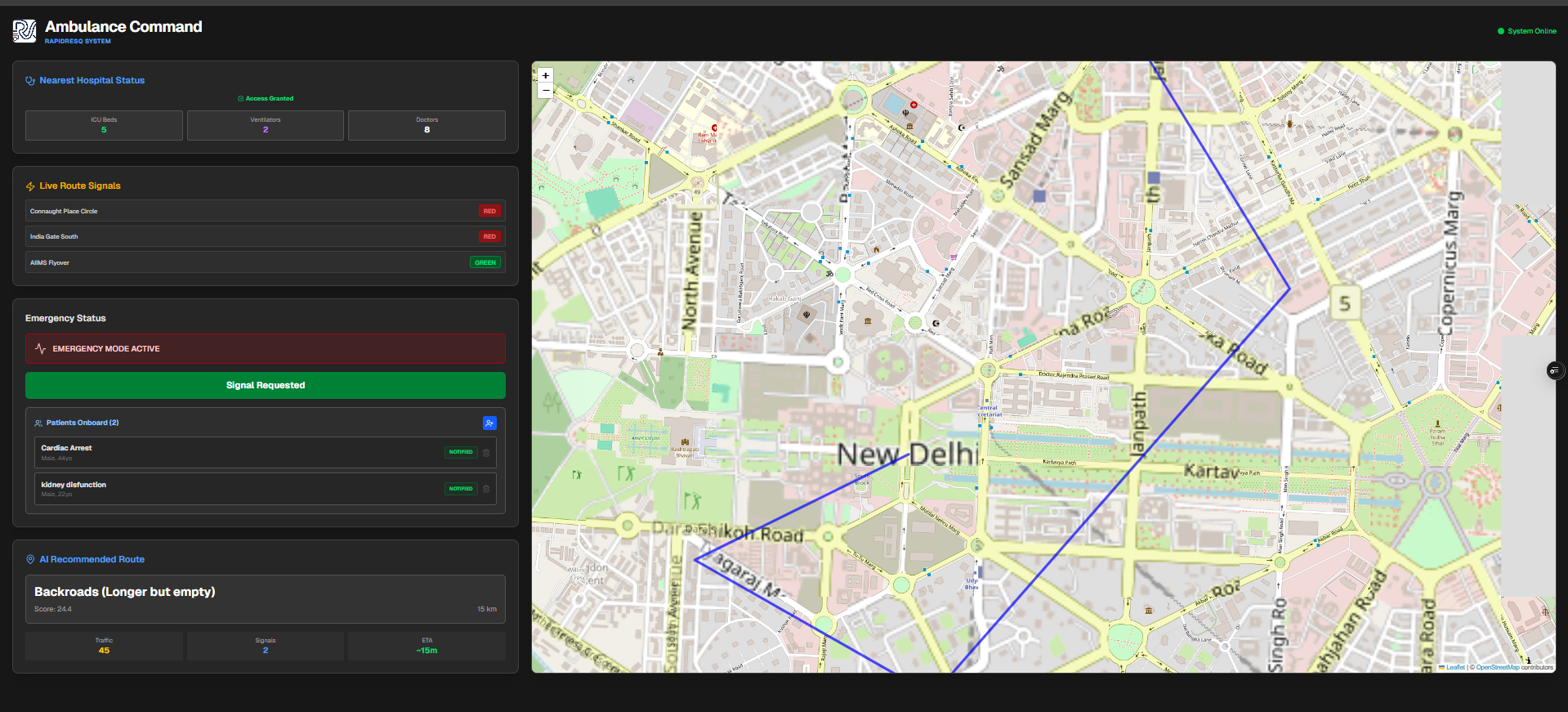Viewport: 1568px width, 712px height.
Task: Click the Patients Onboard people icon
Action: point(38,423)
